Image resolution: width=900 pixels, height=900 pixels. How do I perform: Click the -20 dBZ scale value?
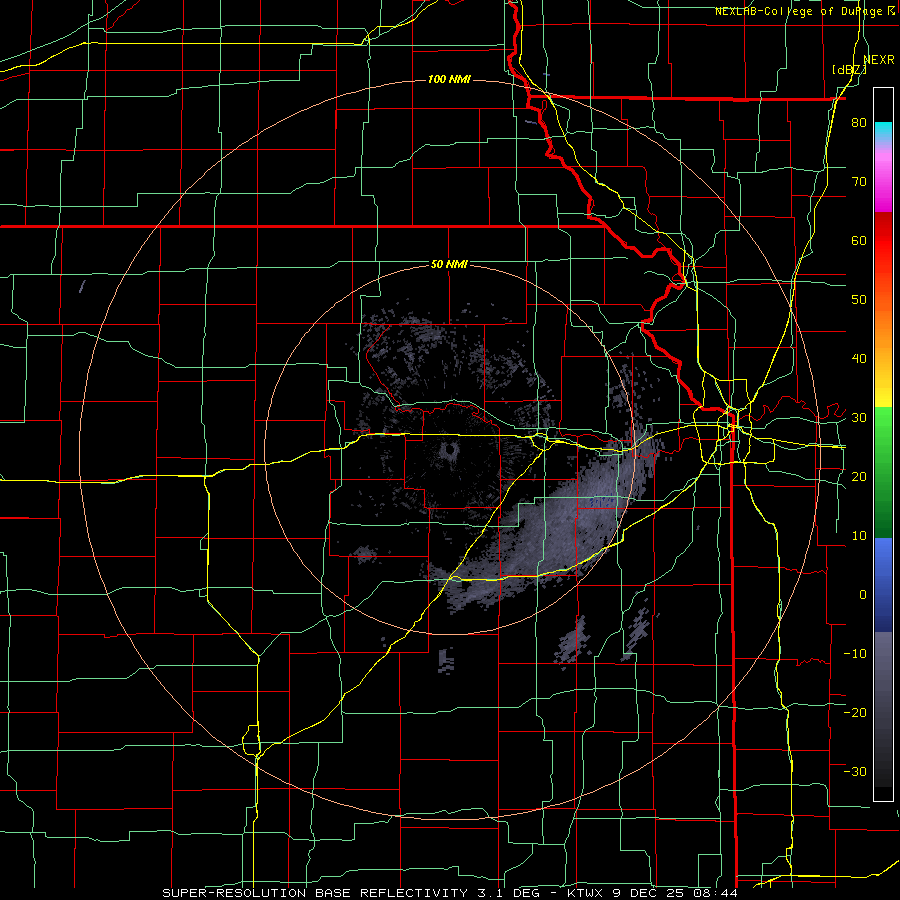855,712
